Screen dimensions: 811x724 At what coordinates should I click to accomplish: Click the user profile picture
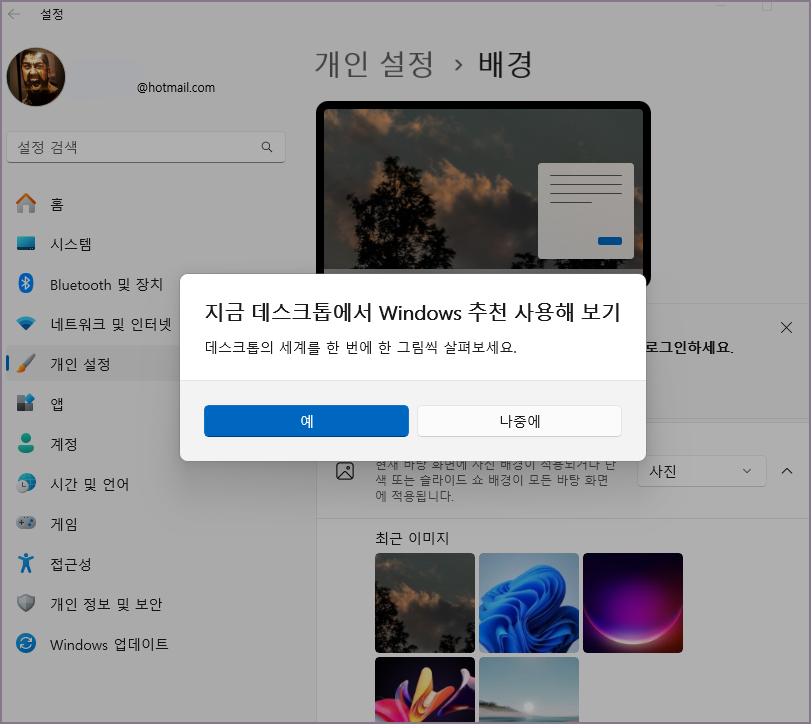click(x=35, y=76)
